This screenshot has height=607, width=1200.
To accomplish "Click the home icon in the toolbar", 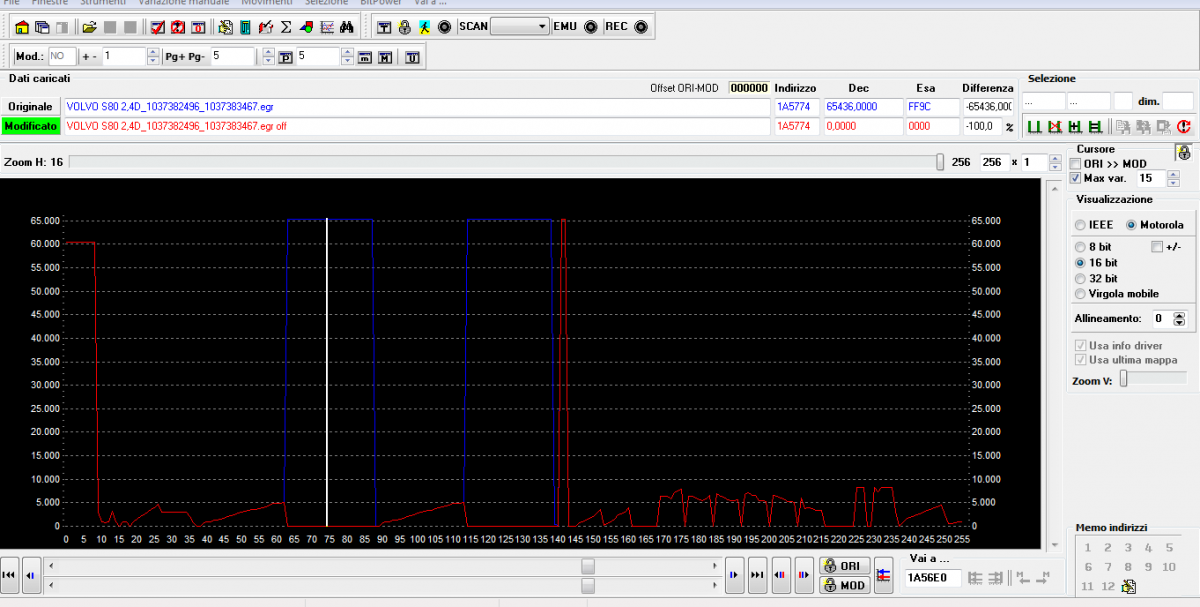I will tap(22, 27).
